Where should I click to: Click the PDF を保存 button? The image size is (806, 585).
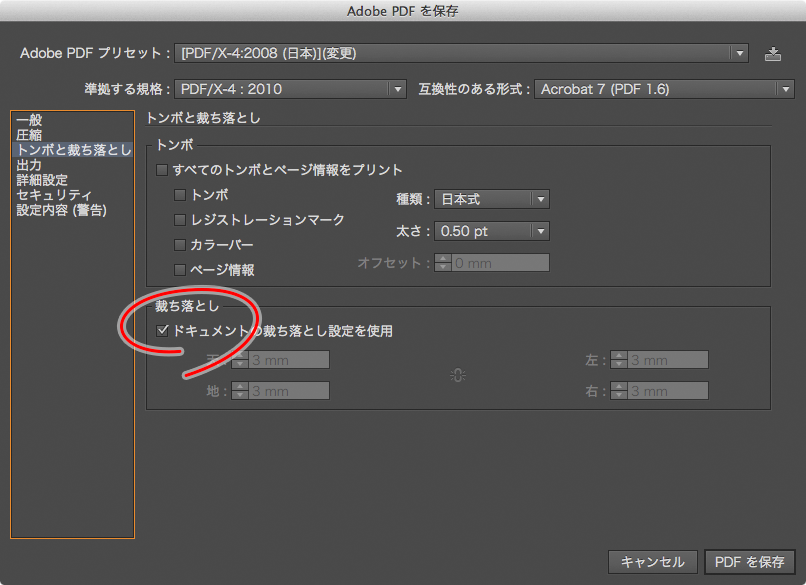[750, 562]
